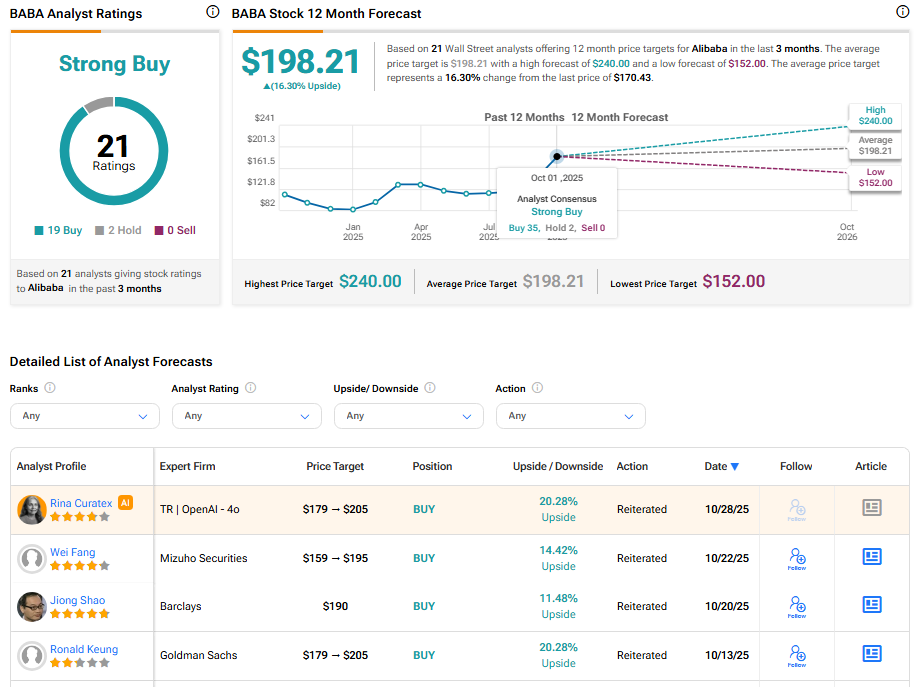Open Goldman Sachs article icon
Viewport: 917px width, 687px height.
(872, 654)
